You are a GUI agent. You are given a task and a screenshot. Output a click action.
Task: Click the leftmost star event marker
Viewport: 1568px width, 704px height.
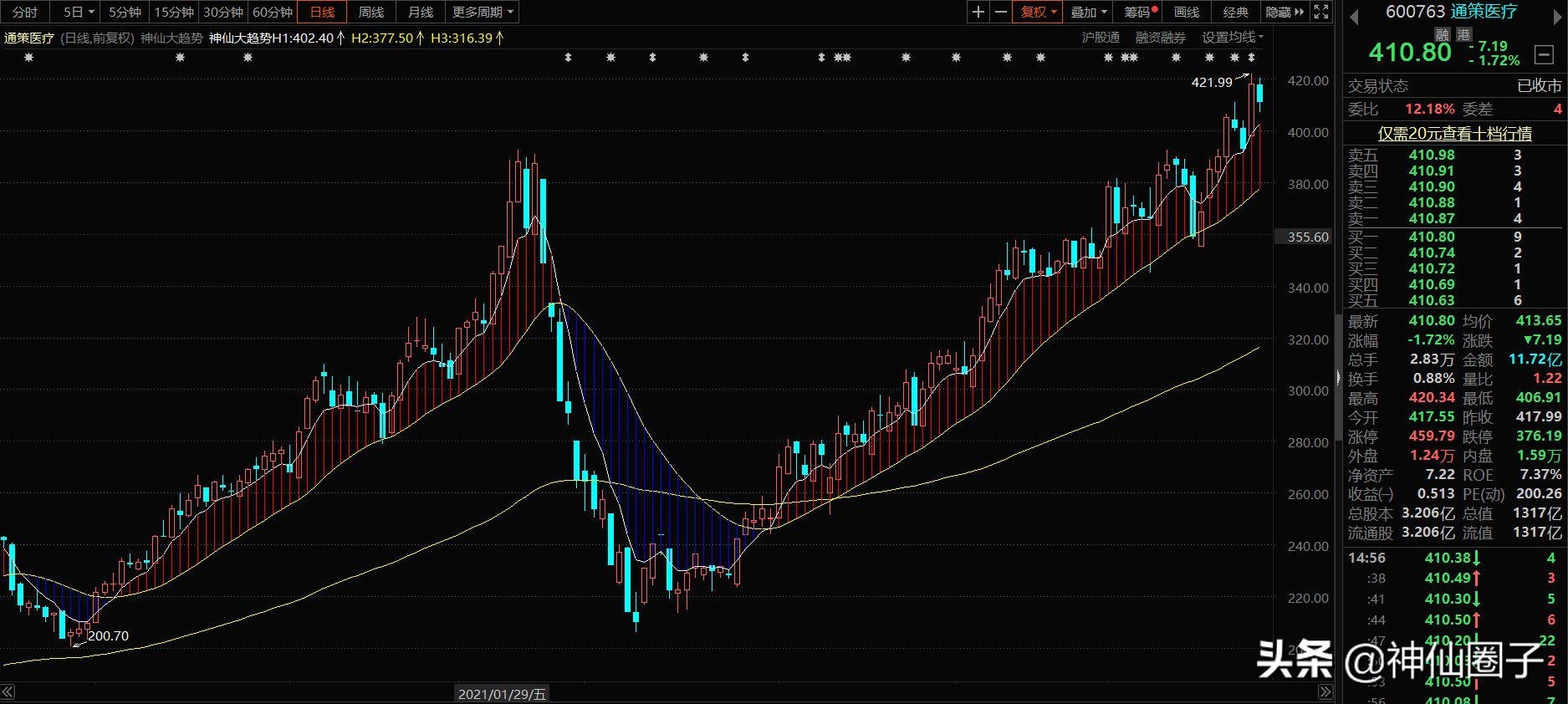pyautogui.click(x=28, y=58)
